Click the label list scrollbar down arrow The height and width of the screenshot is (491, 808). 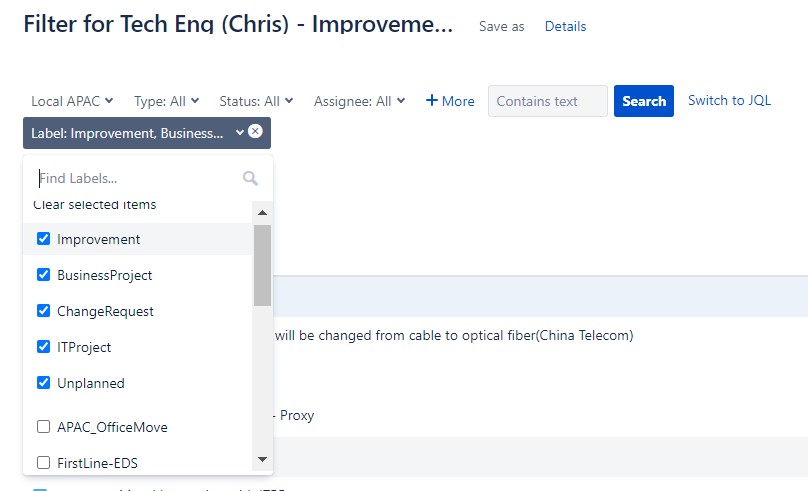coord(262,459)
